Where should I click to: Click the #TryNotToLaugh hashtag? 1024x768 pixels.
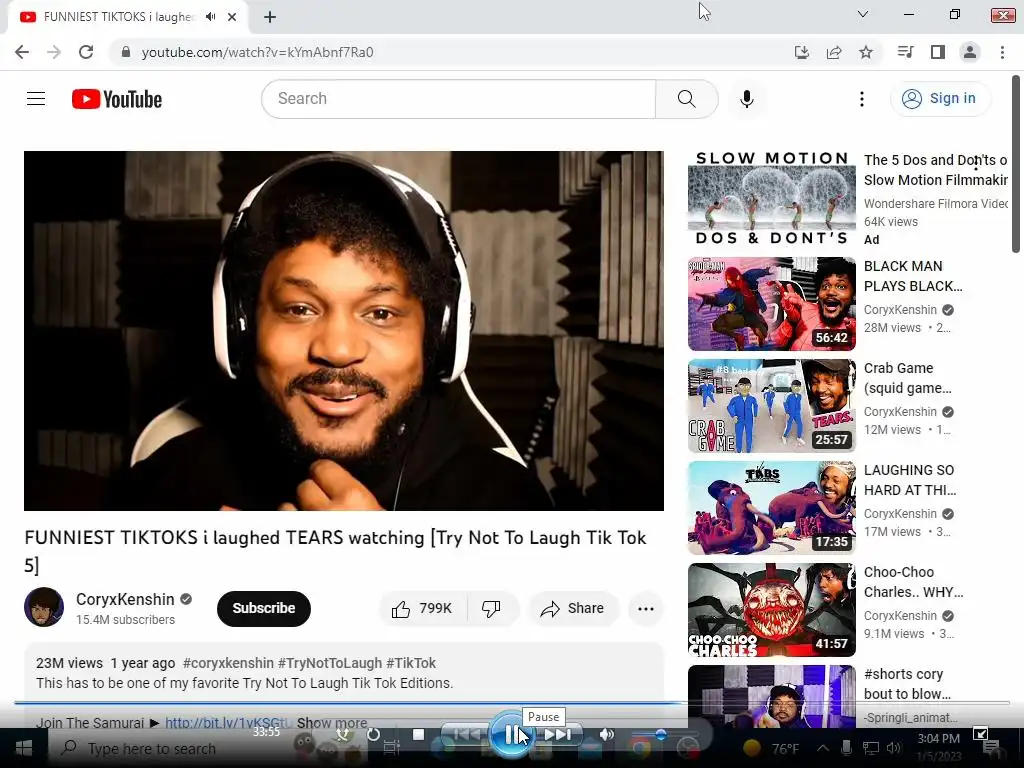click(330, 663)
